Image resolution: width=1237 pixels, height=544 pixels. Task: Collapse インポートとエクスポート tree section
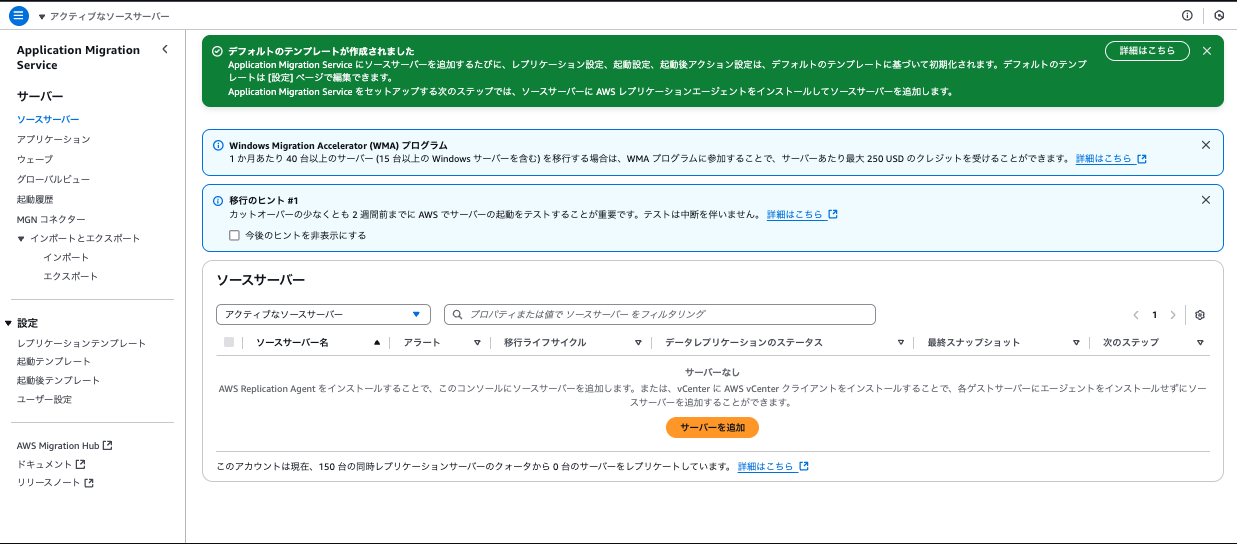21,239
